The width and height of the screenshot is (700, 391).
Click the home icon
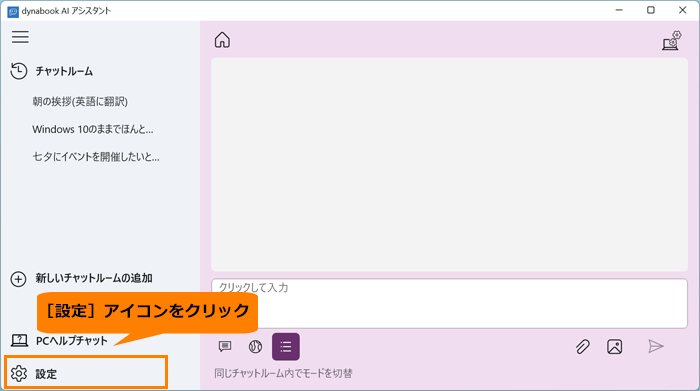(222, 40)
